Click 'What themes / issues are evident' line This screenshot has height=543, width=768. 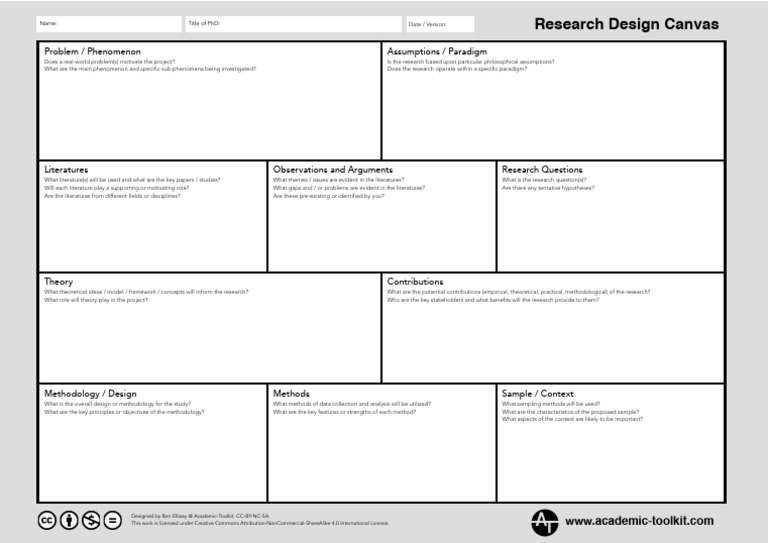[338, 180]
